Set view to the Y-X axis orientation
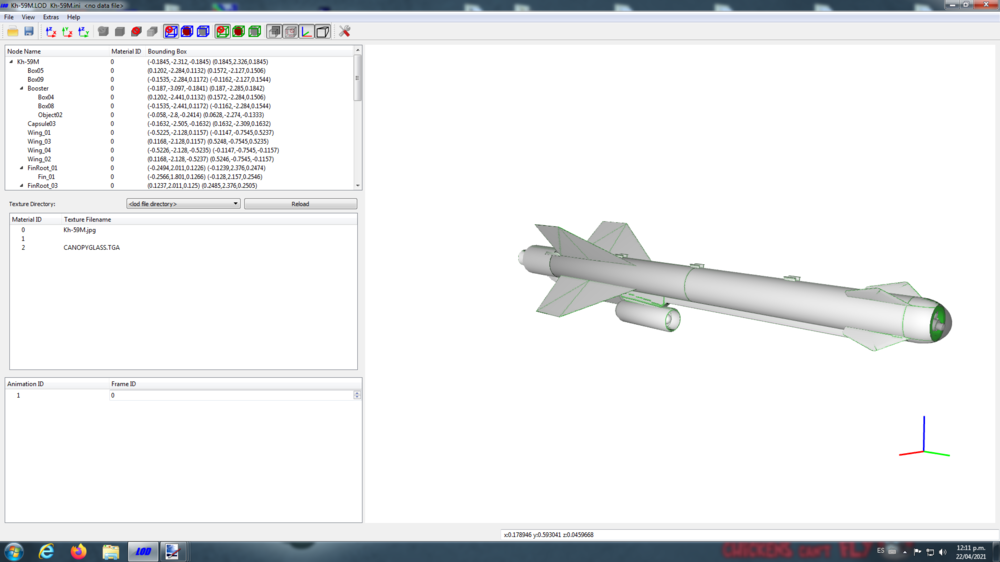The image size is (1000, 562). coord(67,31)
